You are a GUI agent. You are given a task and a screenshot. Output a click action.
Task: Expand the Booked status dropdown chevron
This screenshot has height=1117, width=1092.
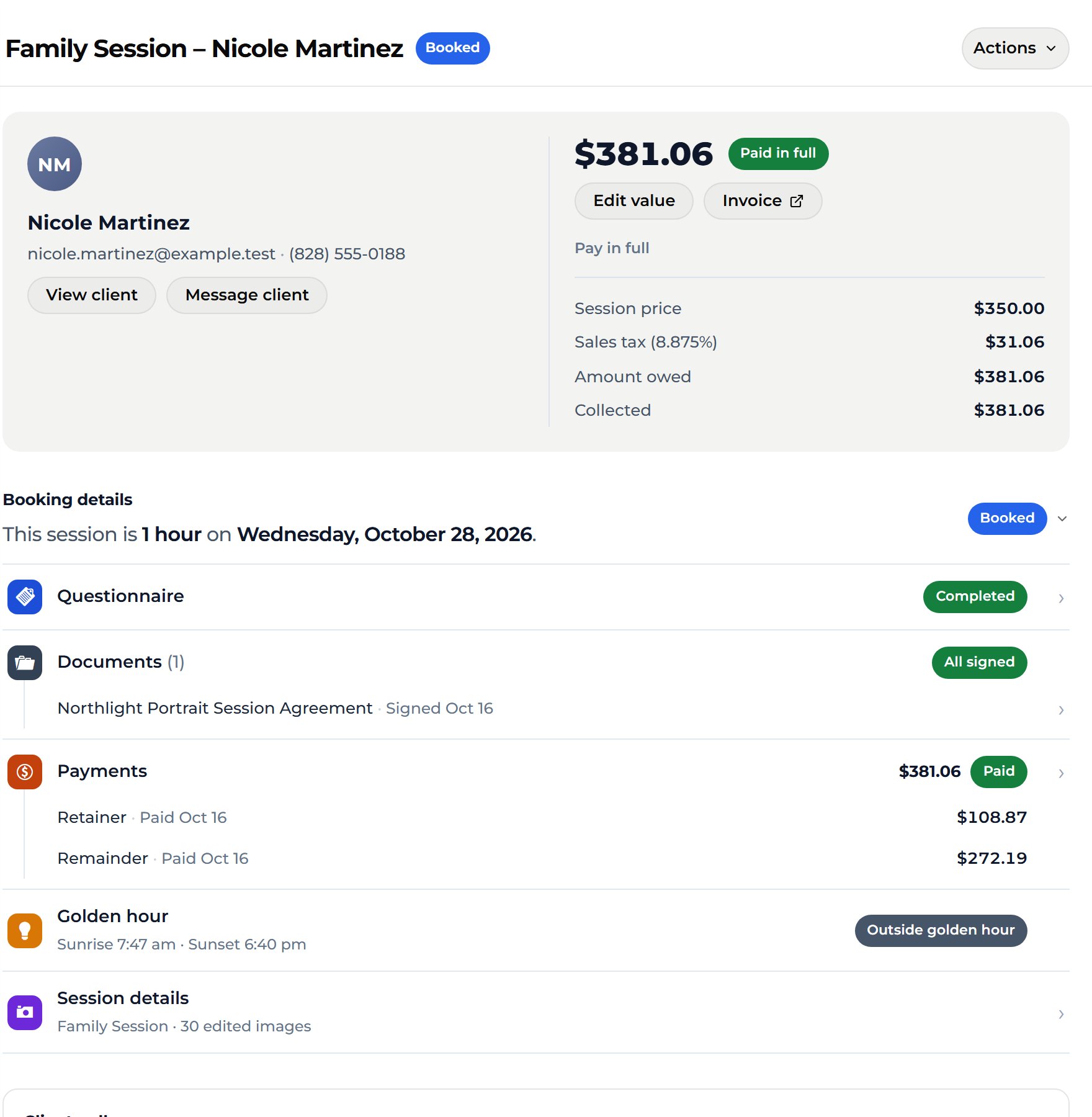click(1062, 519)
